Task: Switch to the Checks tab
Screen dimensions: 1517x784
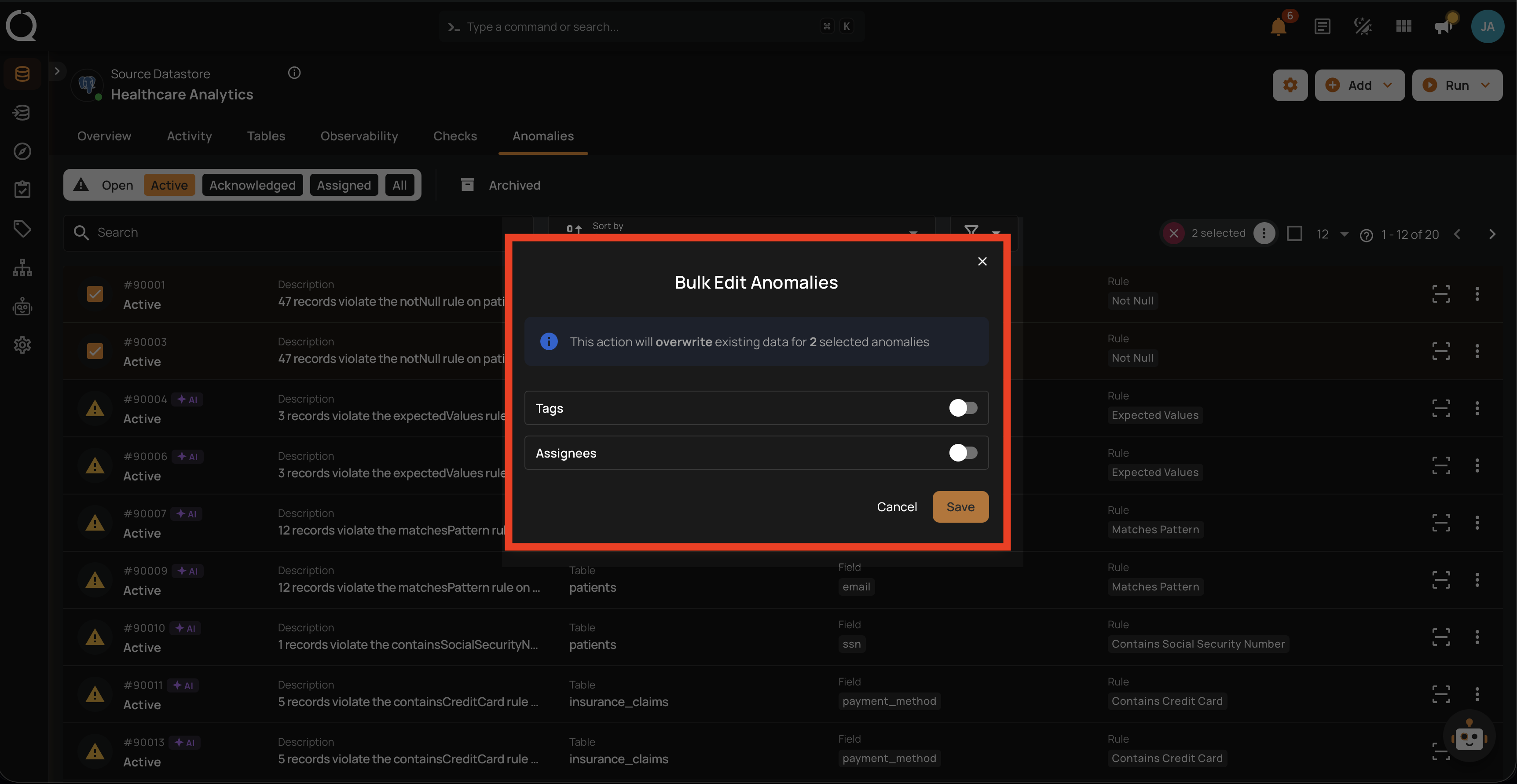Action: [x=454, y=136]
